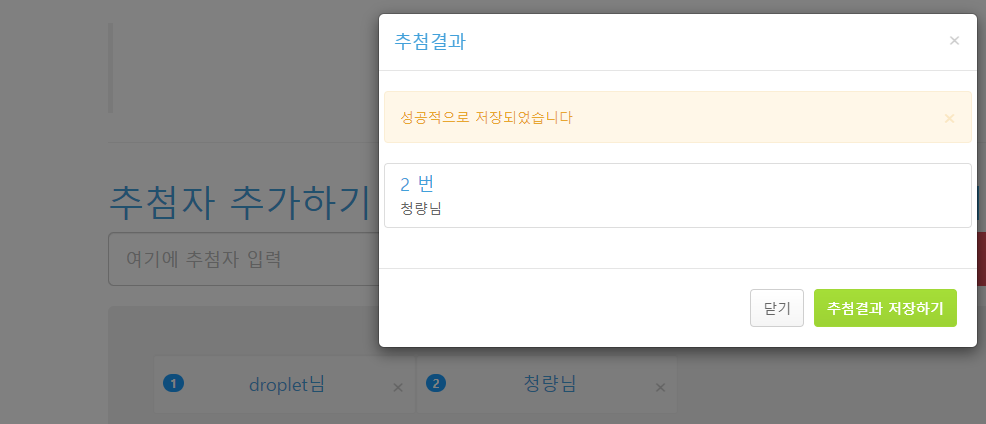Click 청량님 in the draw result card

tap(421, 209)
